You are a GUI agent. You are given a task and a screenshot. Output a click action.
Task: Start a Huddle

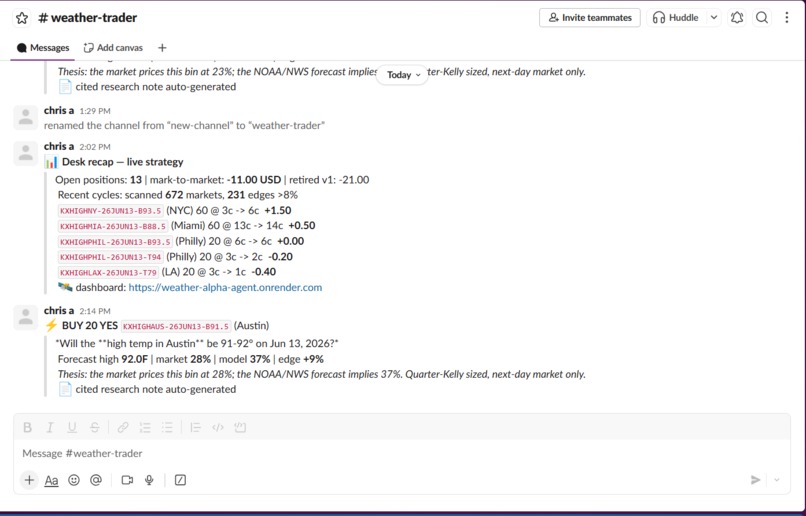point(675,17)
